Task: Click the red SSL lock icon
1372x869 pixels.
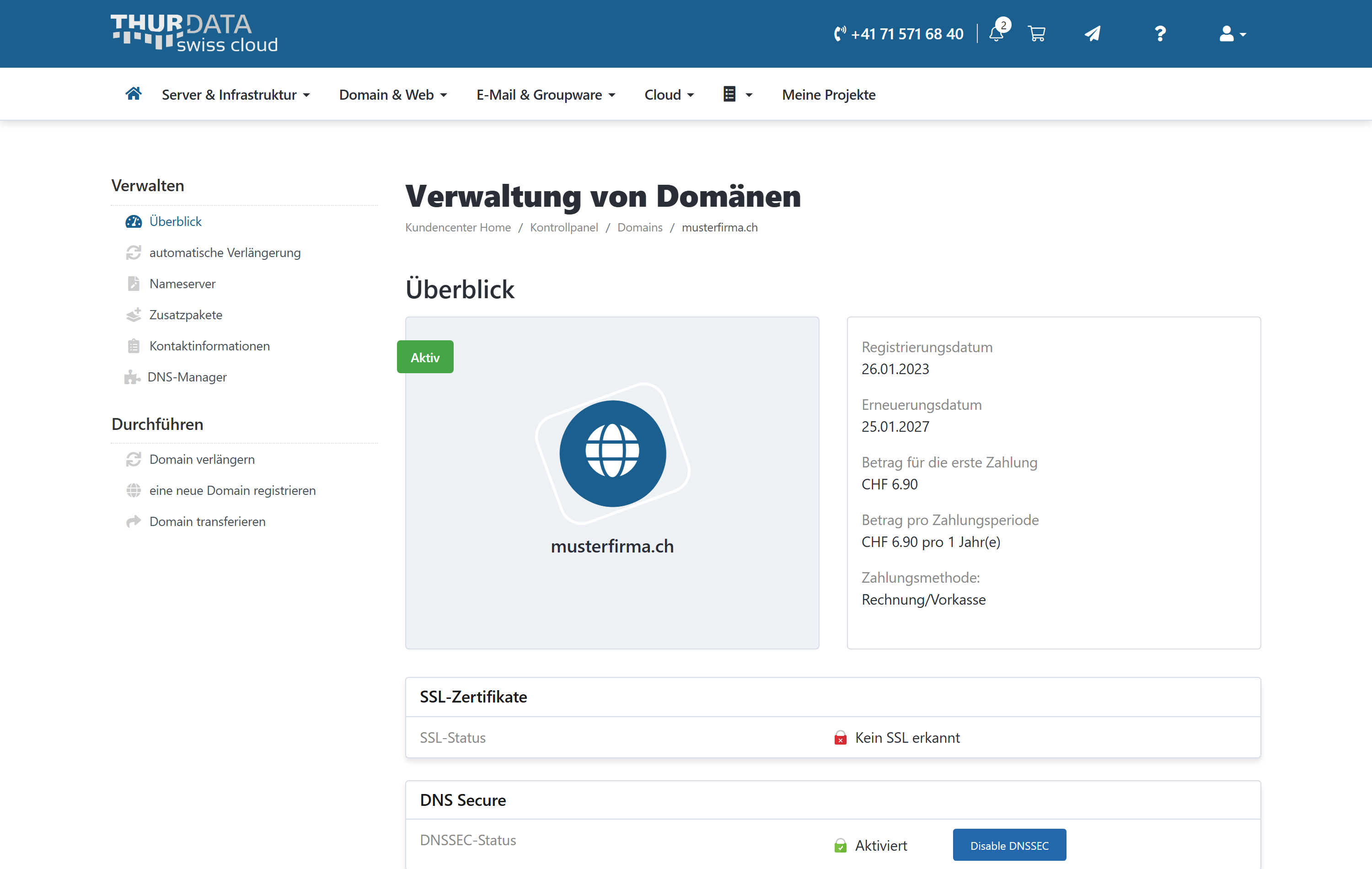Action: click(841, 738)
